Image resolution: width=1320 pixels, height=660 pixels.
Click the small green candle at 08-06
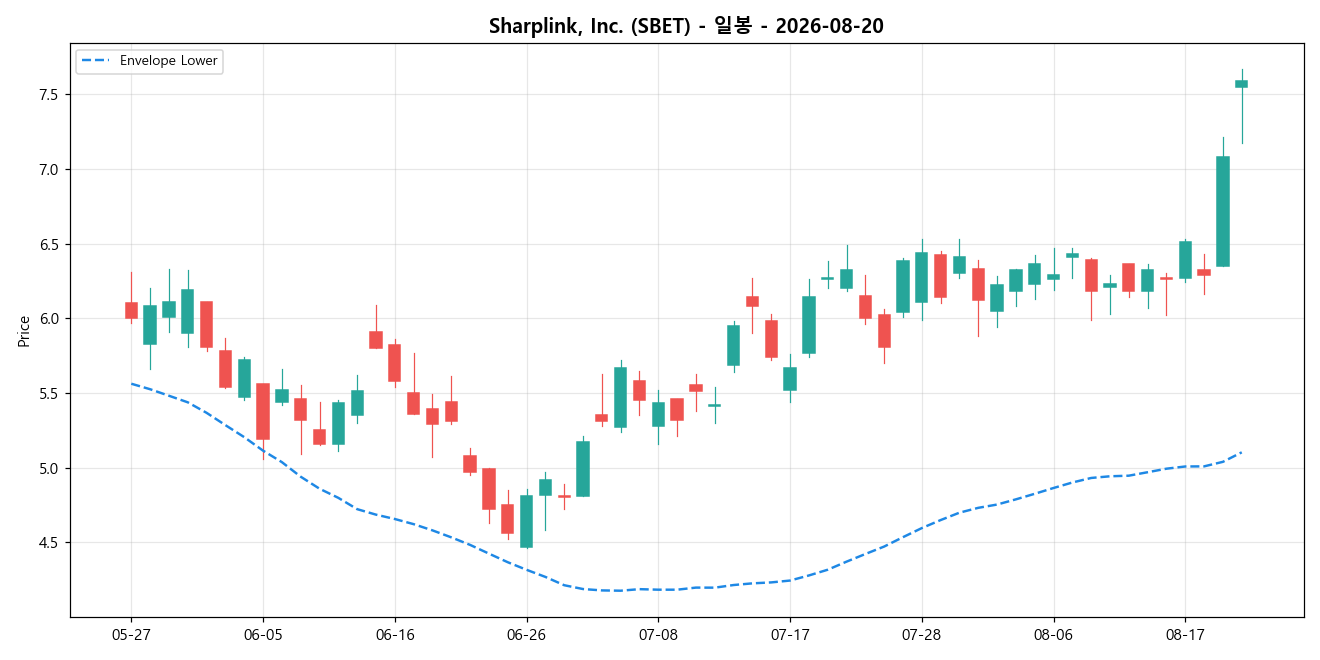pyautogui.click(x=1053, y=277)
